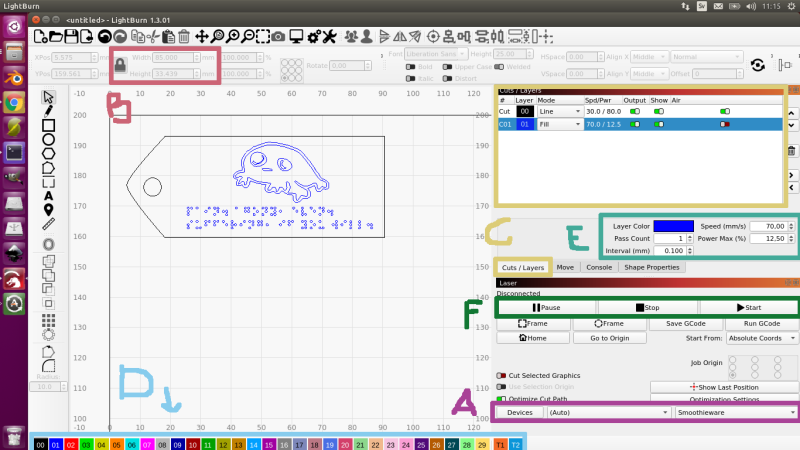Cut selection with the scissors icon
Screen dimensions: 800x450
click(153, 37)
